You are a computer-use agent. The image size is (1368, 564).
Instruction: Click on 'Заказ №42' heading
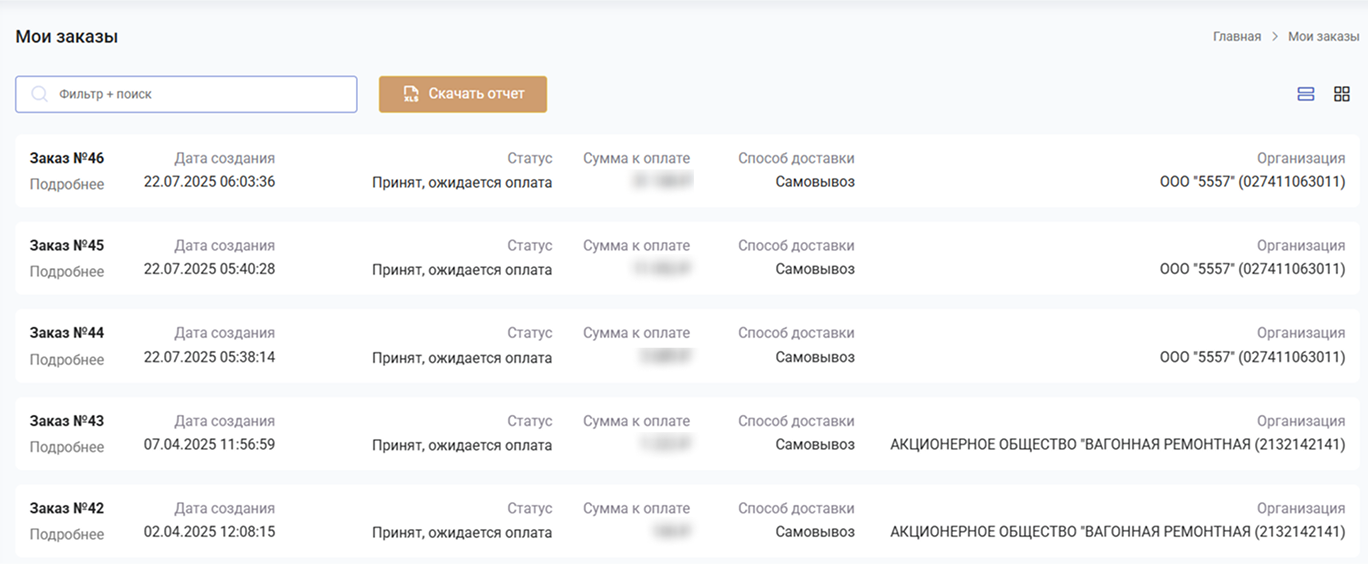pos(66,508)
